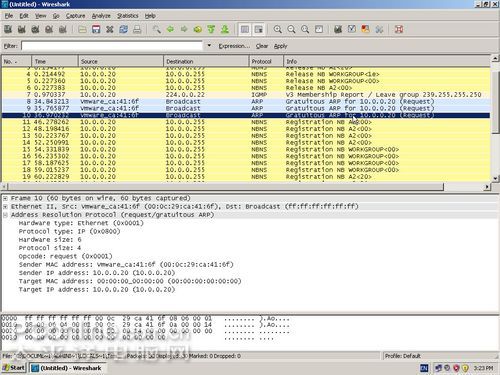Select the Target IP address line
The image size is (500, 375).
pyautogui.click(x=97, y=290)
